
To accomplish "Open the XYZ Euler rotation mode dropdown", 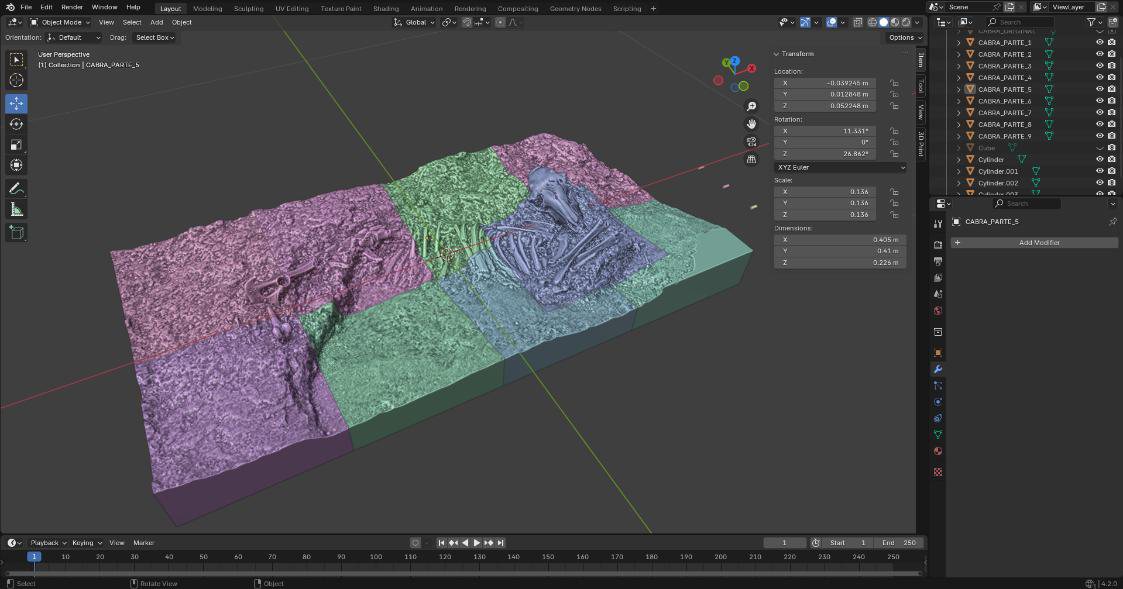I will click(840, 168).
